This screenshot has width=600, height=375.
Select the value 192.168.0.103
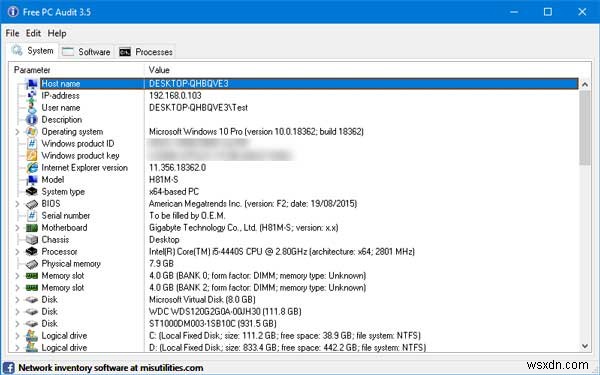[x=175, y=96]
